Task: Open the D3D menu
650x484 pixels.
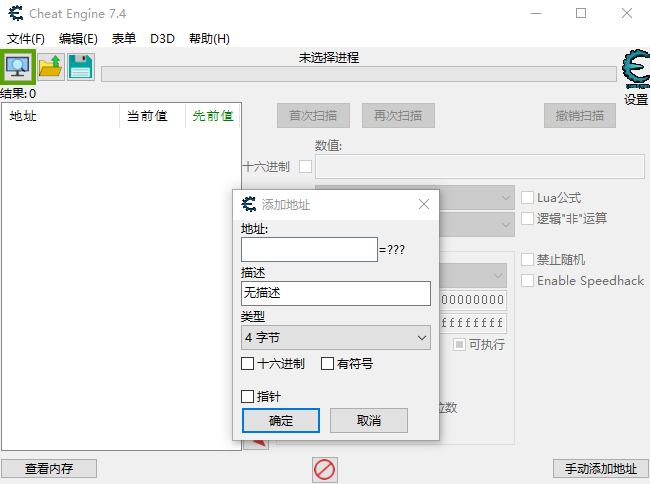Action: pyautogui.click(x=162, y=39)
